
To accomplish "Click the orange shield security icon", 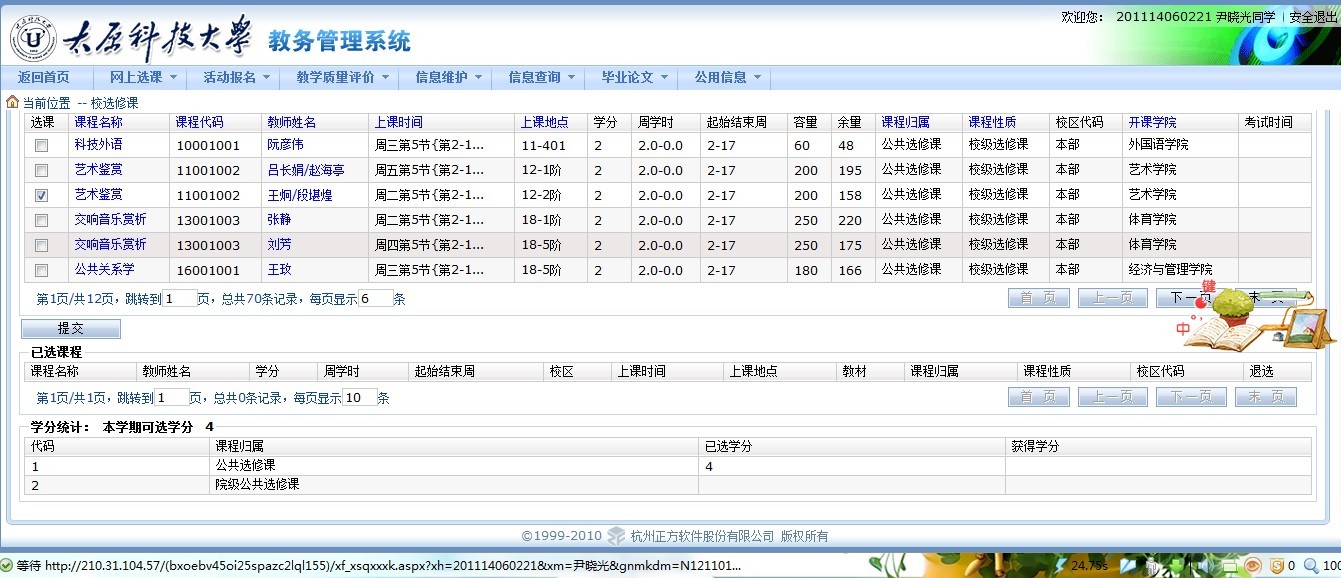I will (1278, 566).
